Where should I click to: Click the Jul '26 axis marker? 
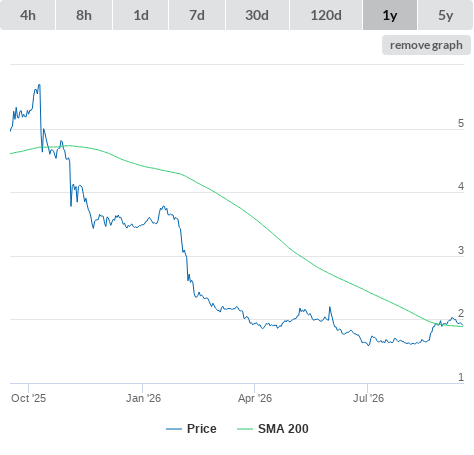coord(368,398)
